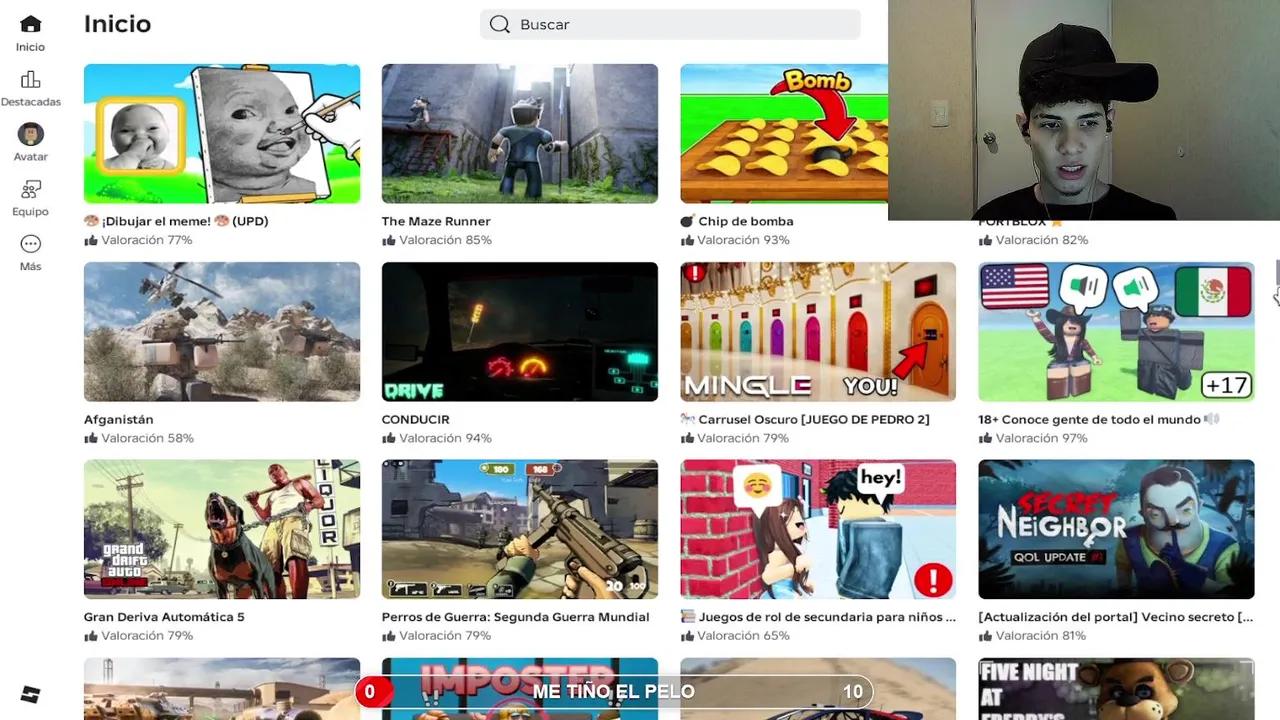Click the thumbs-up icon beside Valoración 58%

pos(91,438)
